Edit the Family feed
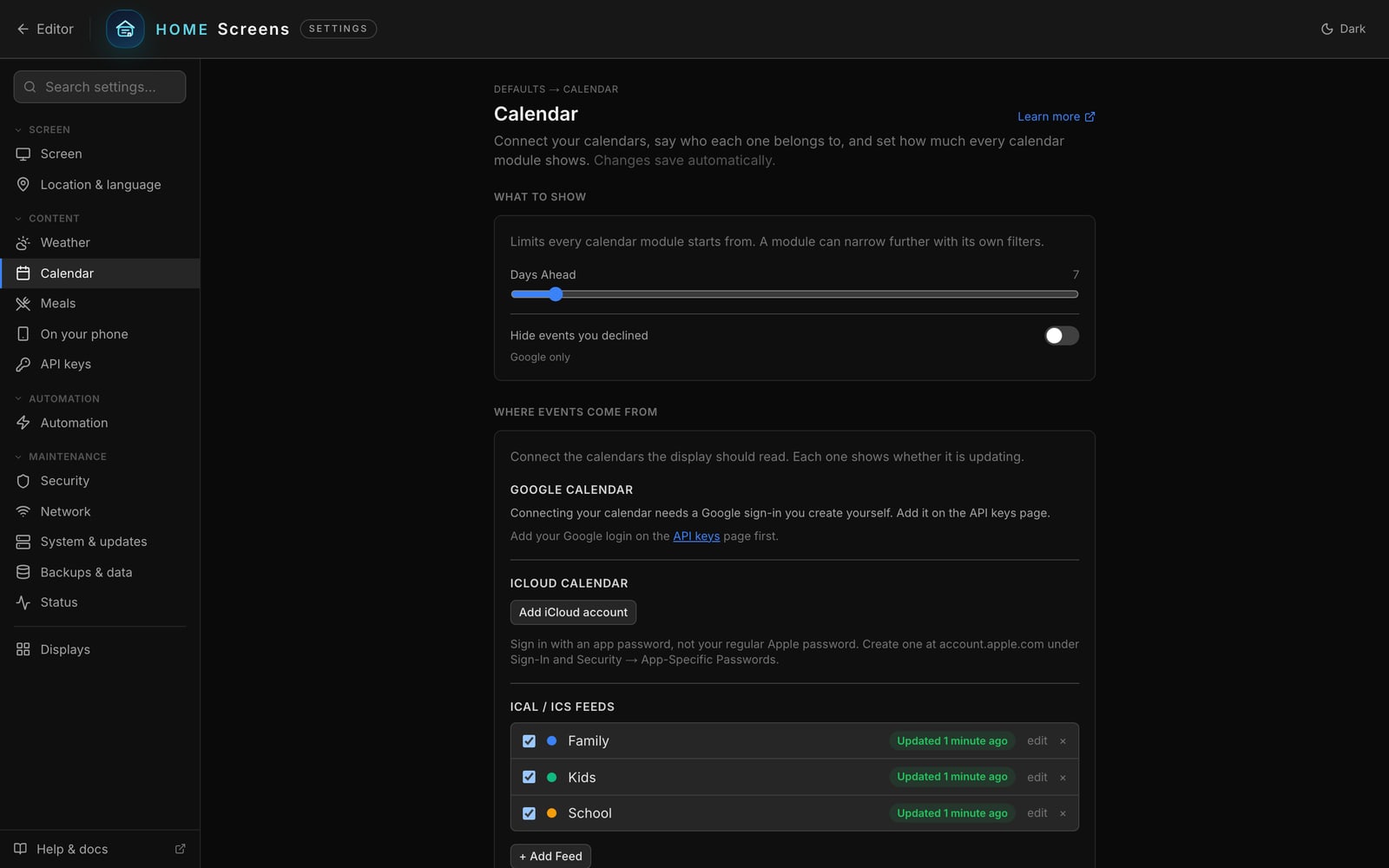Screen dimensions: 1389x868 1037,741
